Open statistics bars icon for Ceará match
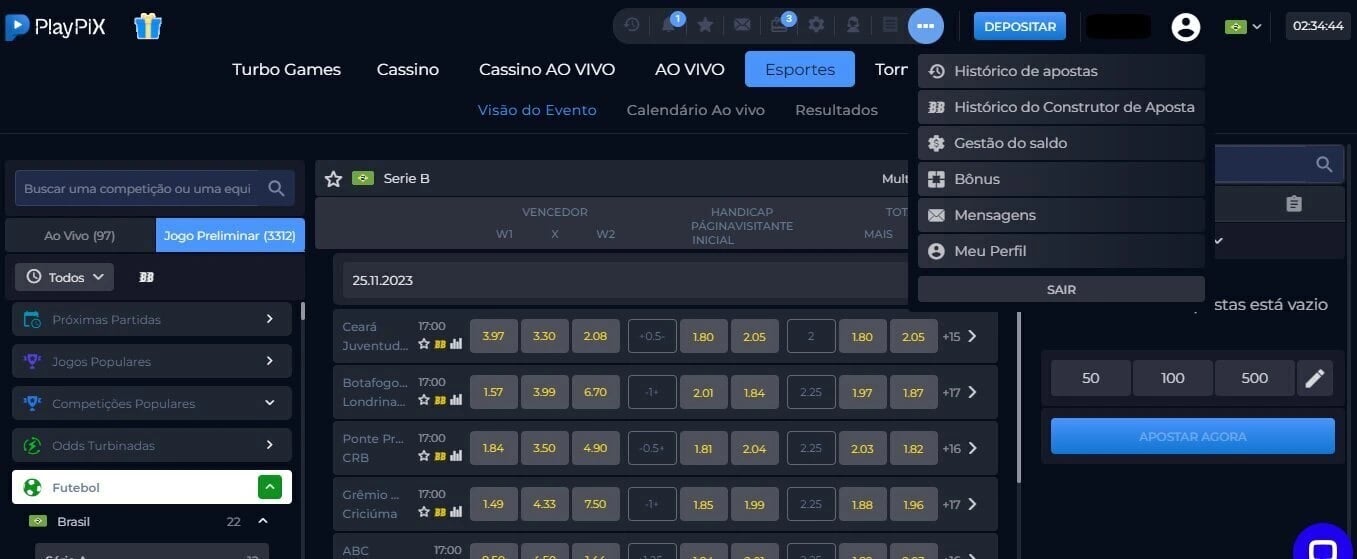 pyautogui.click(x=456, y=344)
